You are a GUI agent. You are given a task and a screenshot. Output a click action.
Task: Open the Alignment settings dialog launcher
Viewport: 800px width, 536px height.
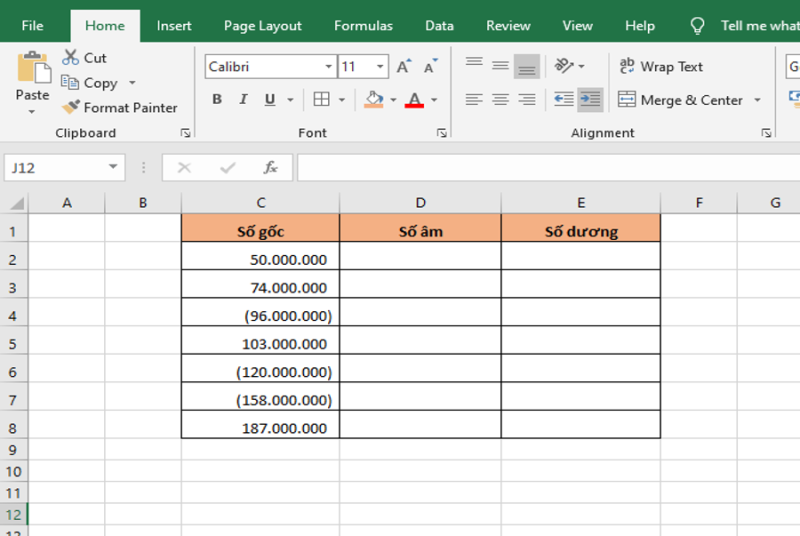point(766,133)
